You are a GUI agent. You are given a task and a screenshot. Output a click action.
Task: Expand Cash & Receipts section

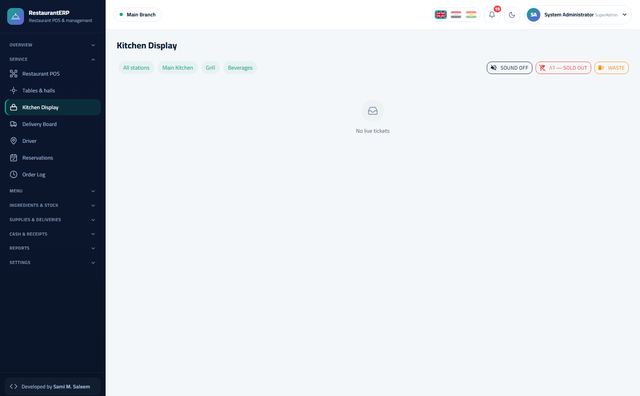click(53, 234)
